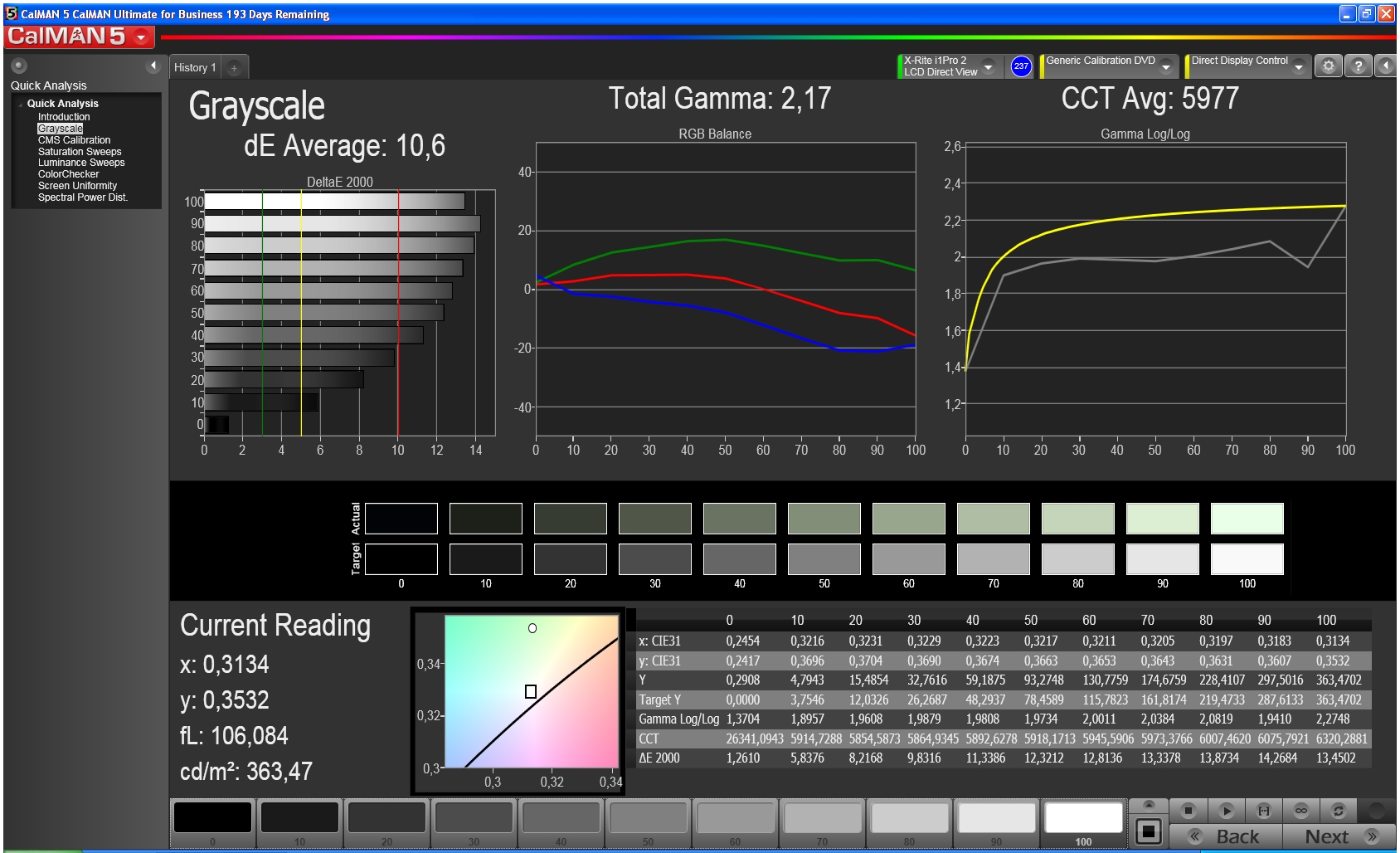Expand the X-Rite i1Pro 2 meter dropdown
This screenshot has height=853, width=1400.
click(988, 66)
